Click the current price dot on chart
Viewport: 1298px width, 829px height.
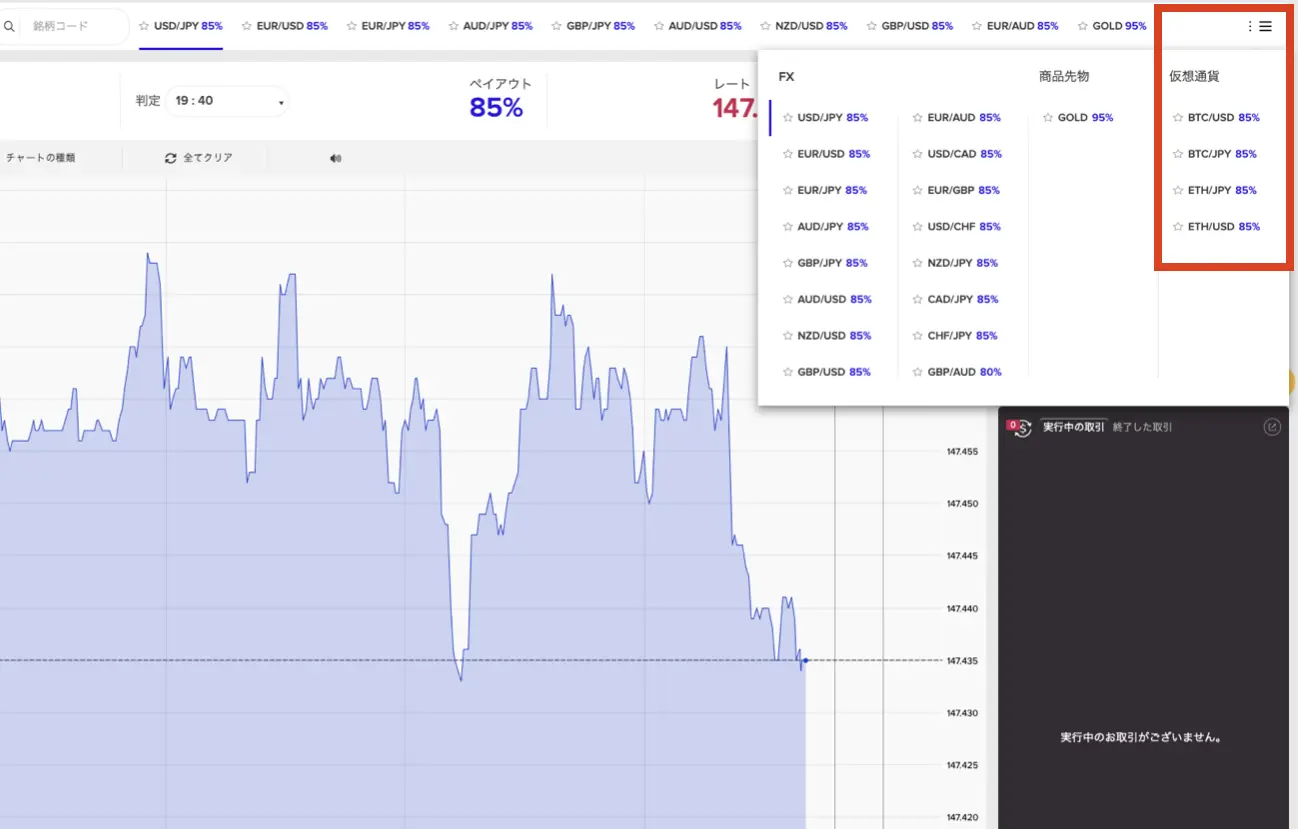(805, 660)
